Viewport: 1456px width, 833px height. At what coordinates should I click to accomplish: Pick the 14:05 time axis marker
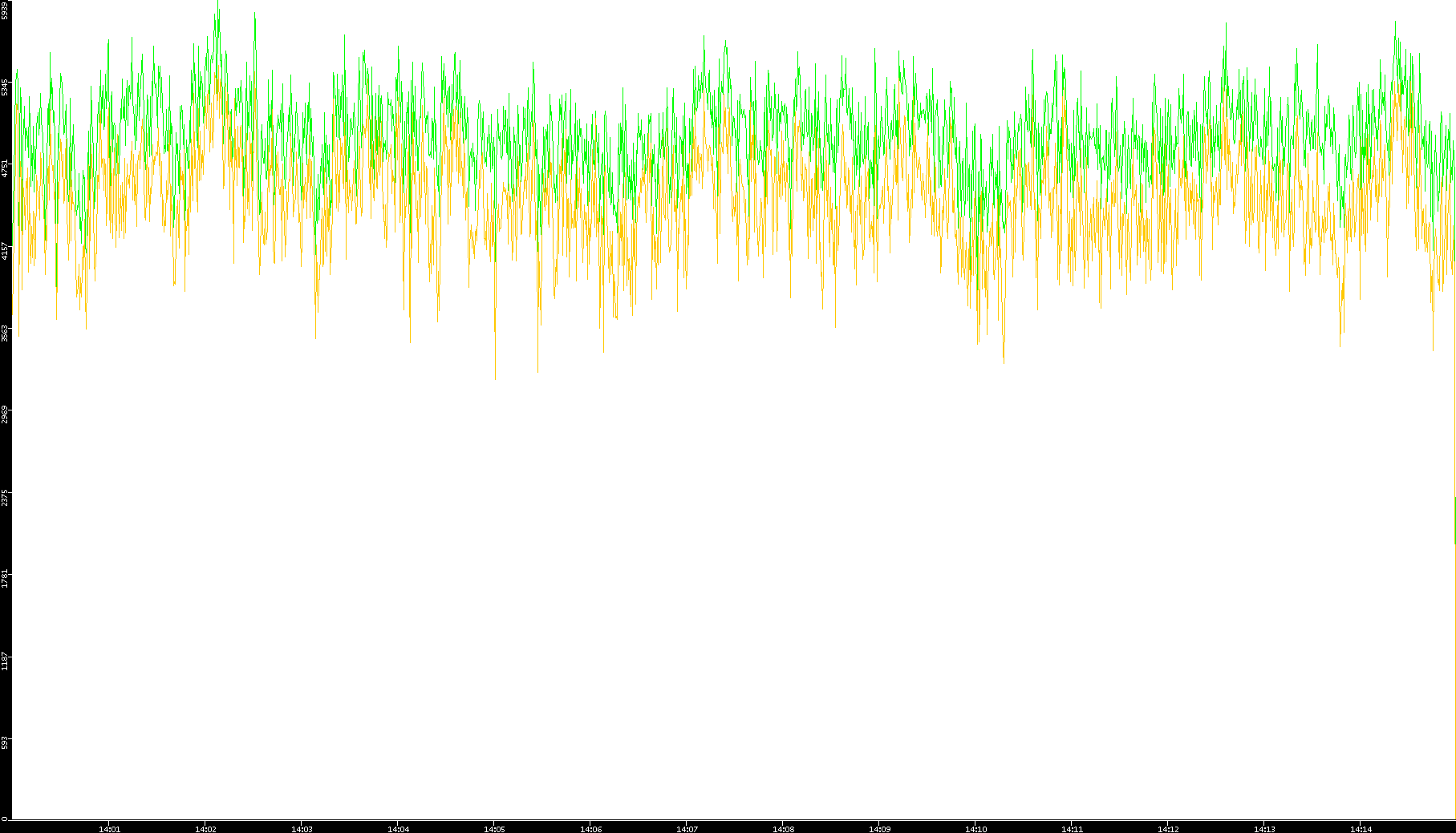pos(494,829)
